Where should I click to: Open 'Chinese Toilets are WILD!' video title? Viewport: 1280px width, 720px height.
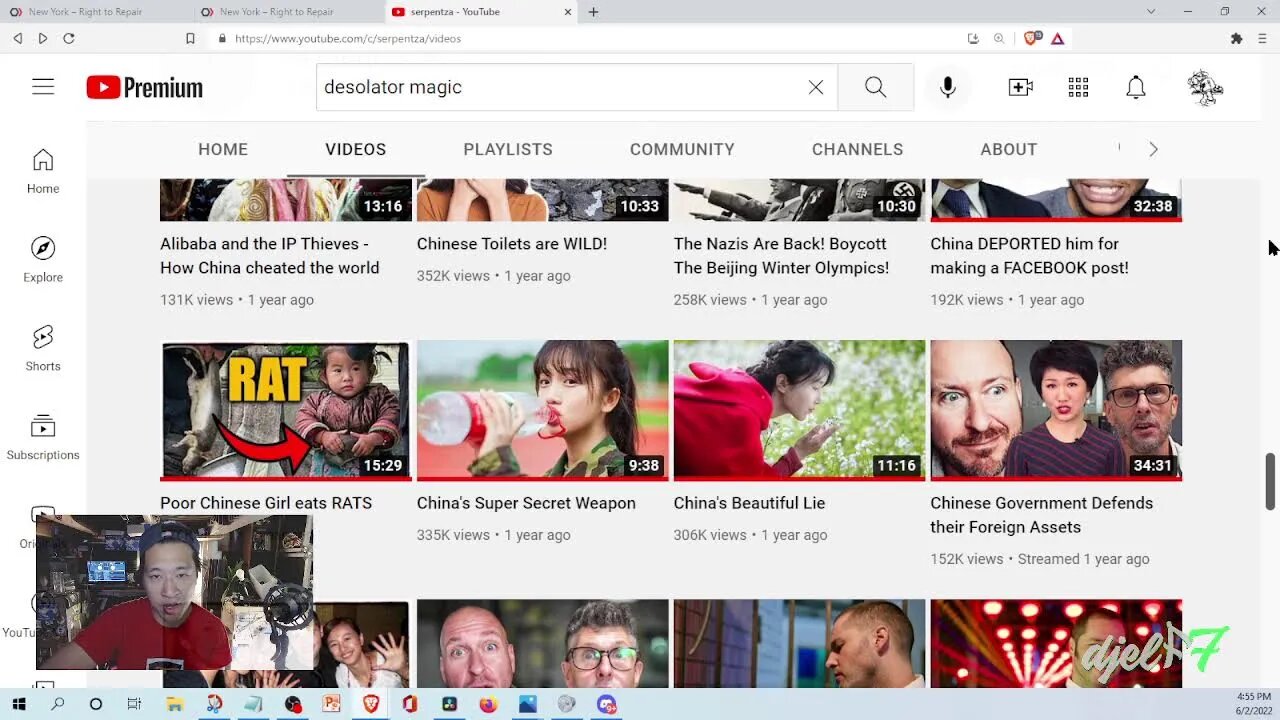[x=512, y=244]
